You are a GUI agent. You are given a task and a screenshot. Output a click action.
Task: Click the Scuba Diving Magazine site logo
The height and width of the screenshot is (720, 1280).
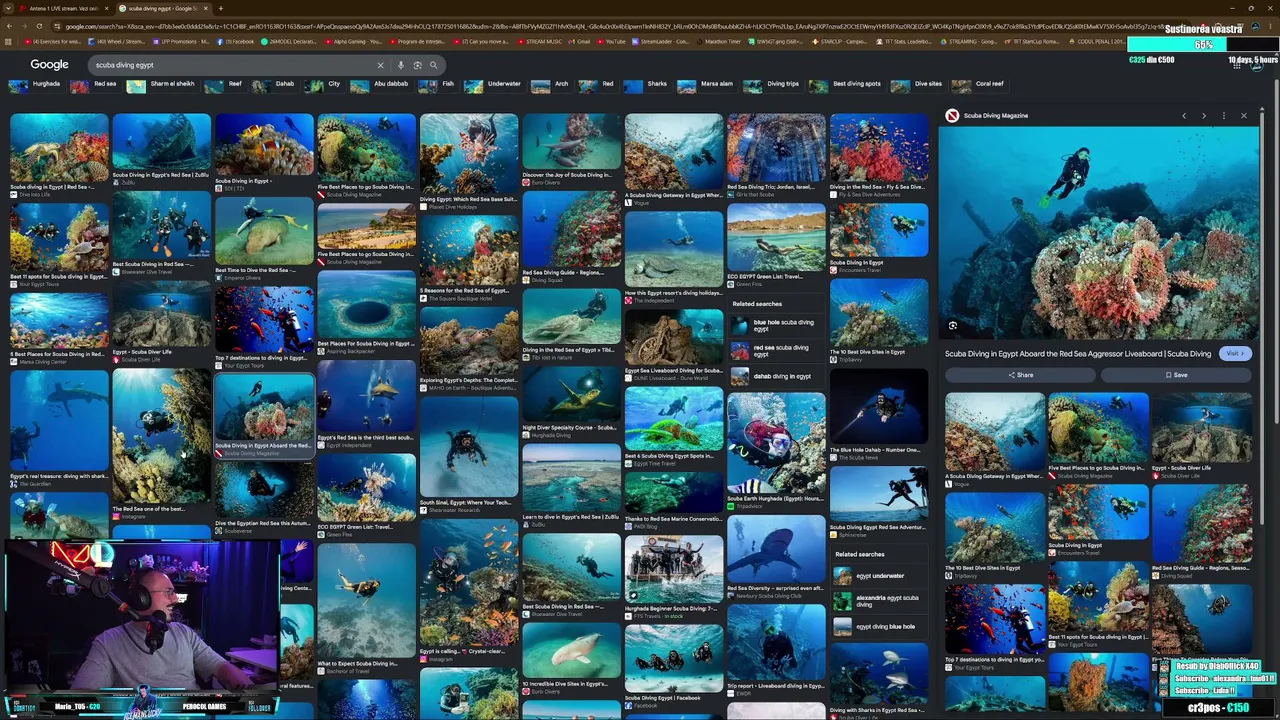coord(952,116)
